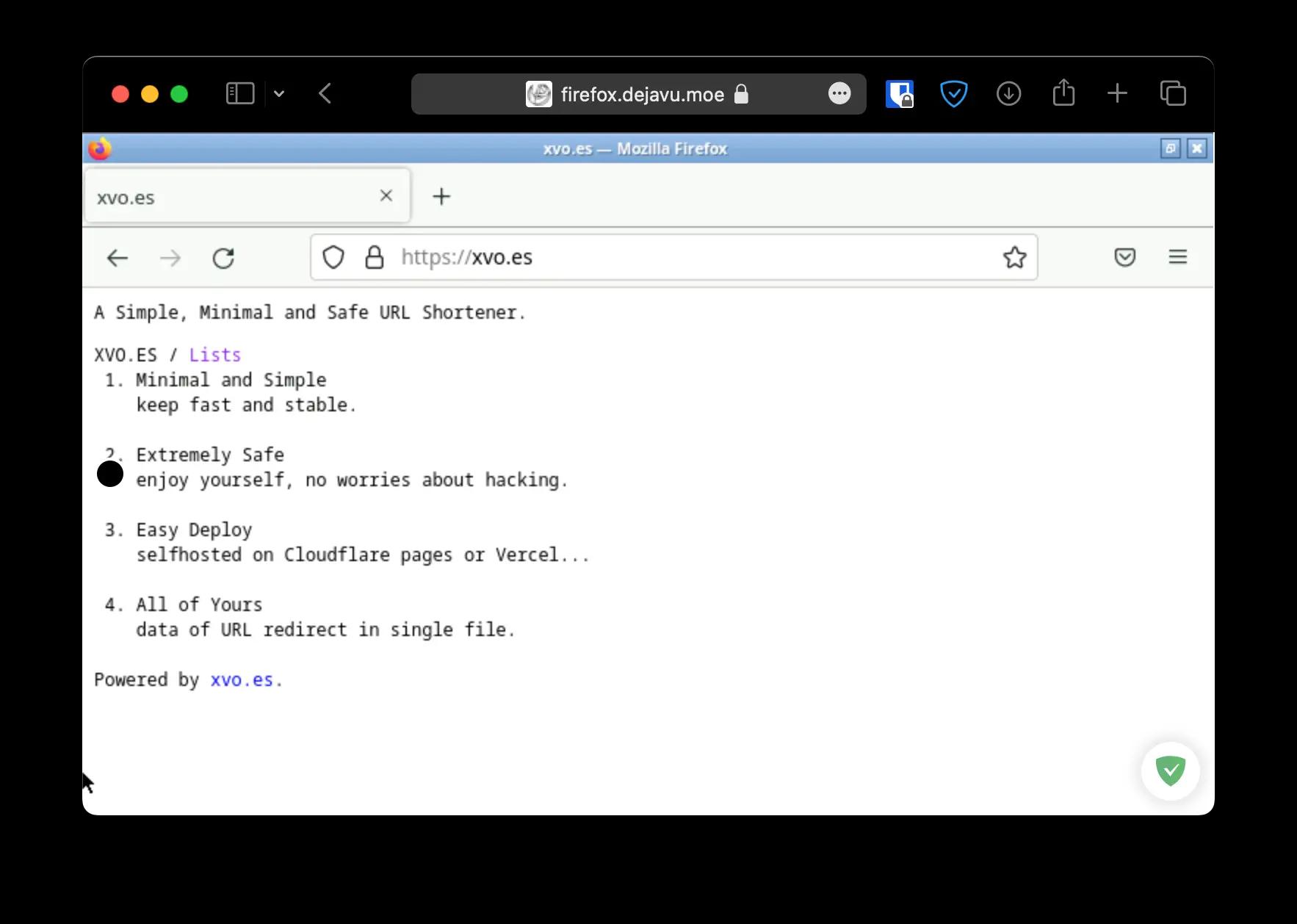Select the xvo.es Firefox tab
Screen dimensions: 1297x924
[248, 196]
